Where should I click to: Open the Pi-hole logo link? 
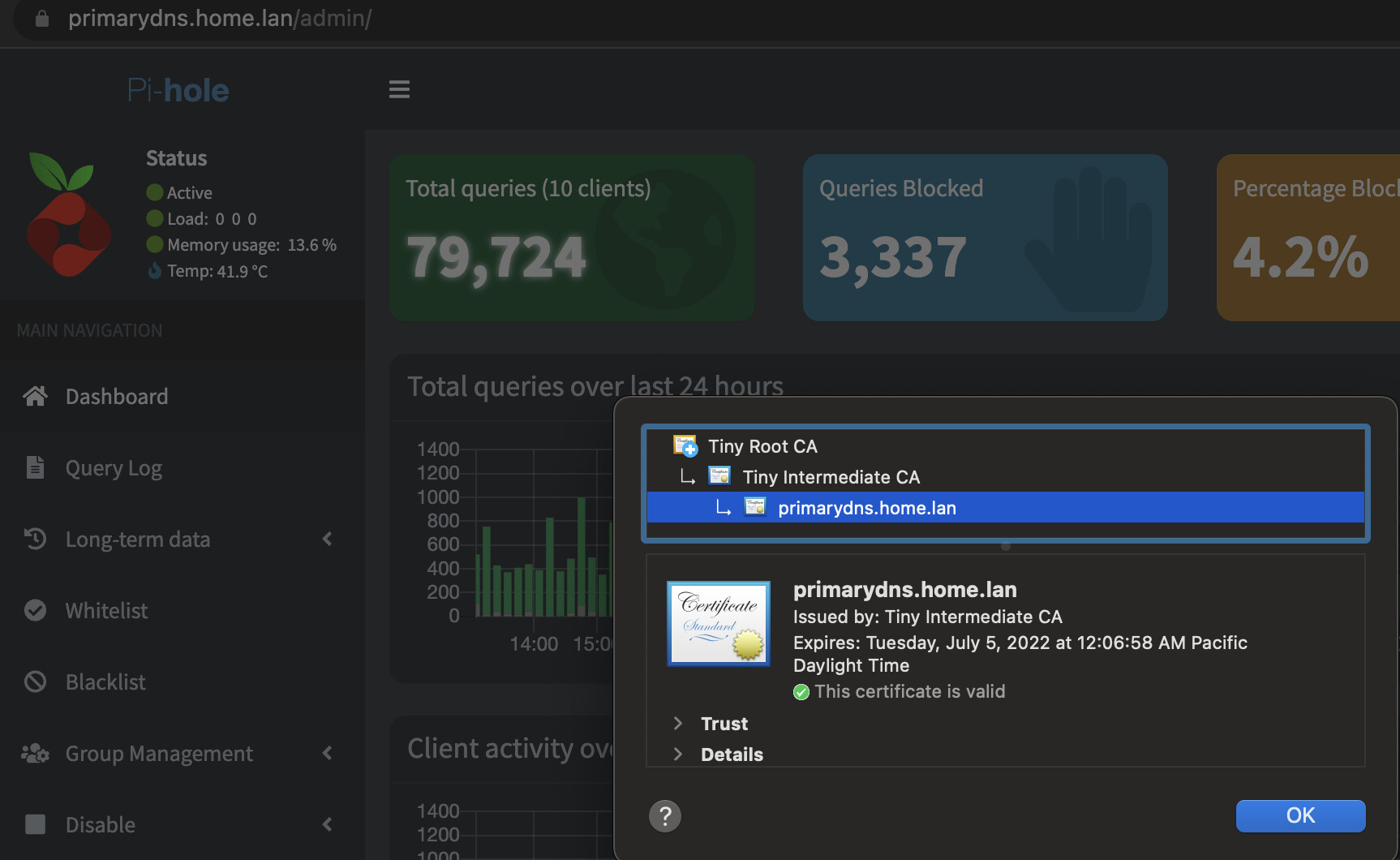click(x=178, y=90)
